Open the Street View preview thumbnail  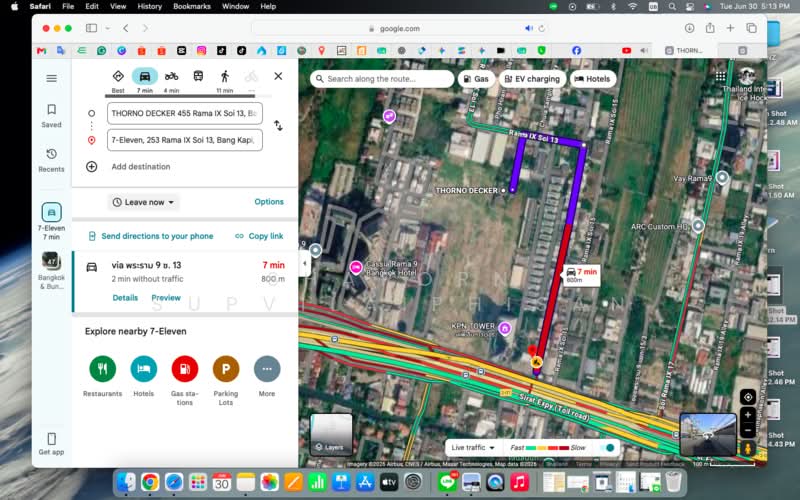(x=708, y=435)
